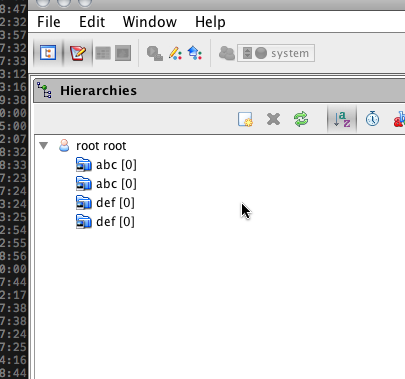
Task: Open the Help menu
Action: pyautogui.click(x=210, y=22)
